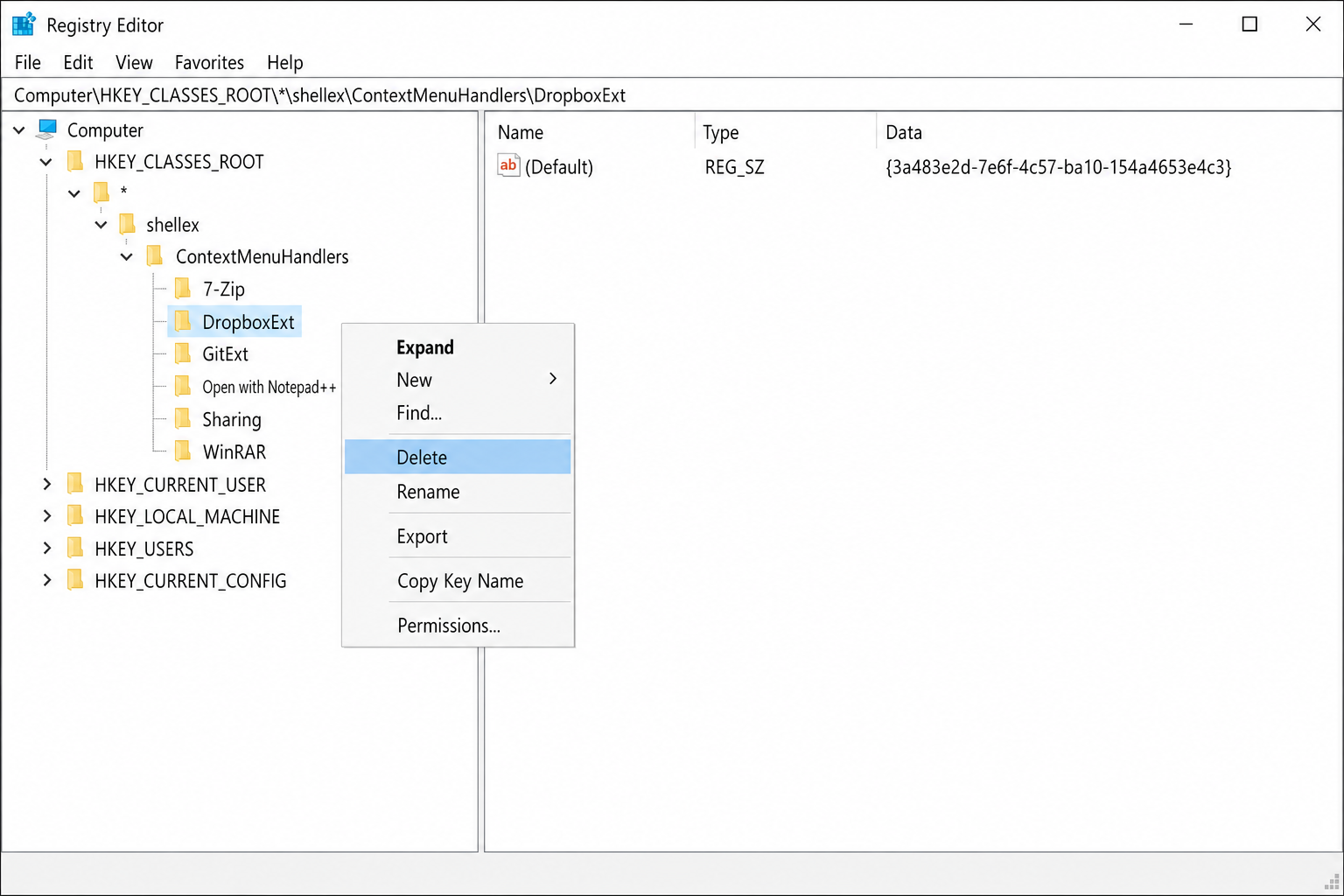Image resolution: width=1344 pixels, height=896 pixels.
Task: Click the shellex folder icon
Action: (x=128, y=224)
